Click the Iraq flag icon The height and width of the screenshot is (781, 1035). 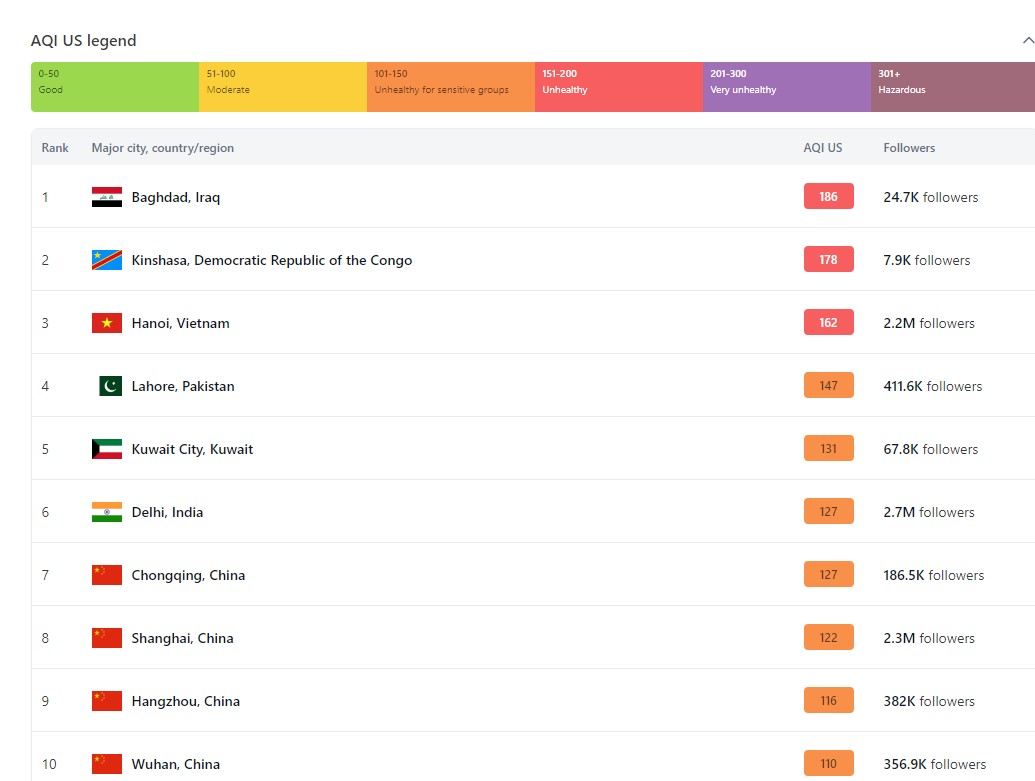coord(107,197)
